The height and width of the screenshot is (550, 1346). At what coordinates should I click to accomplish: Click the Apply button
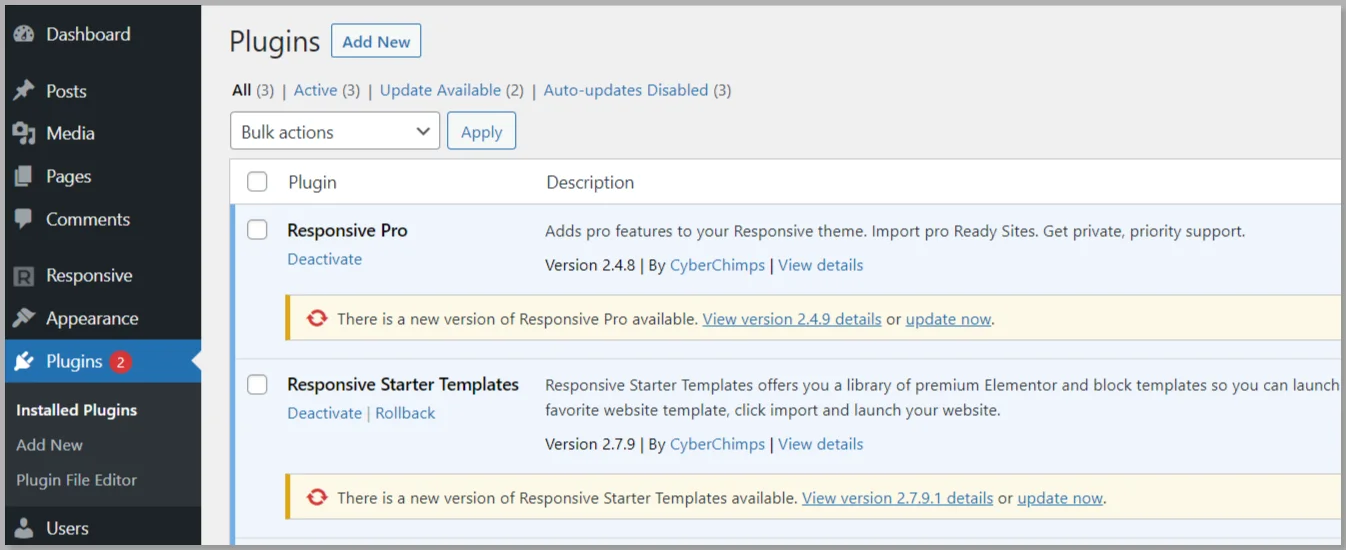tap(481, 131)
